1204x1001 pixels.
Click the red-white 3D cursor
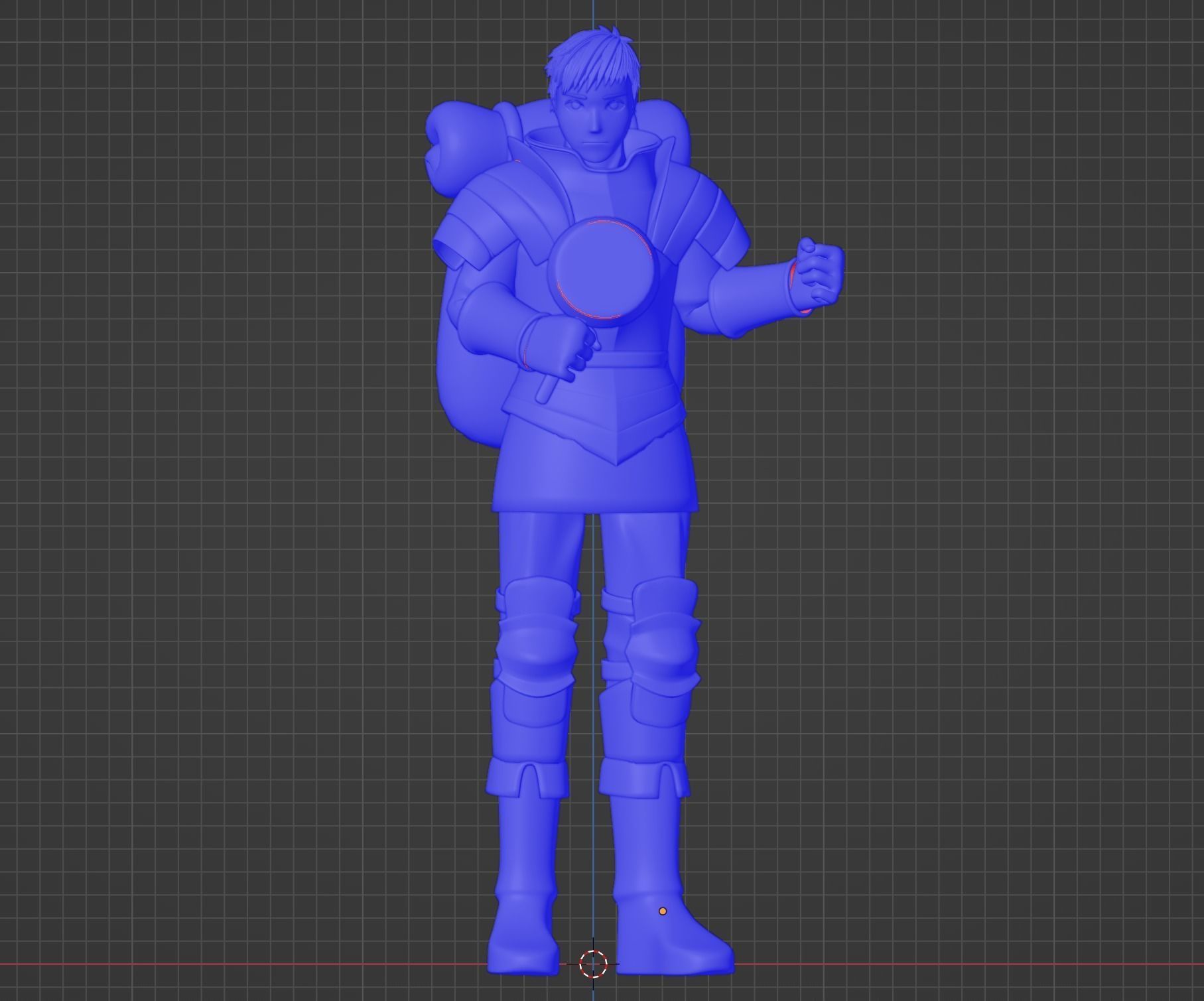point(593,964)
